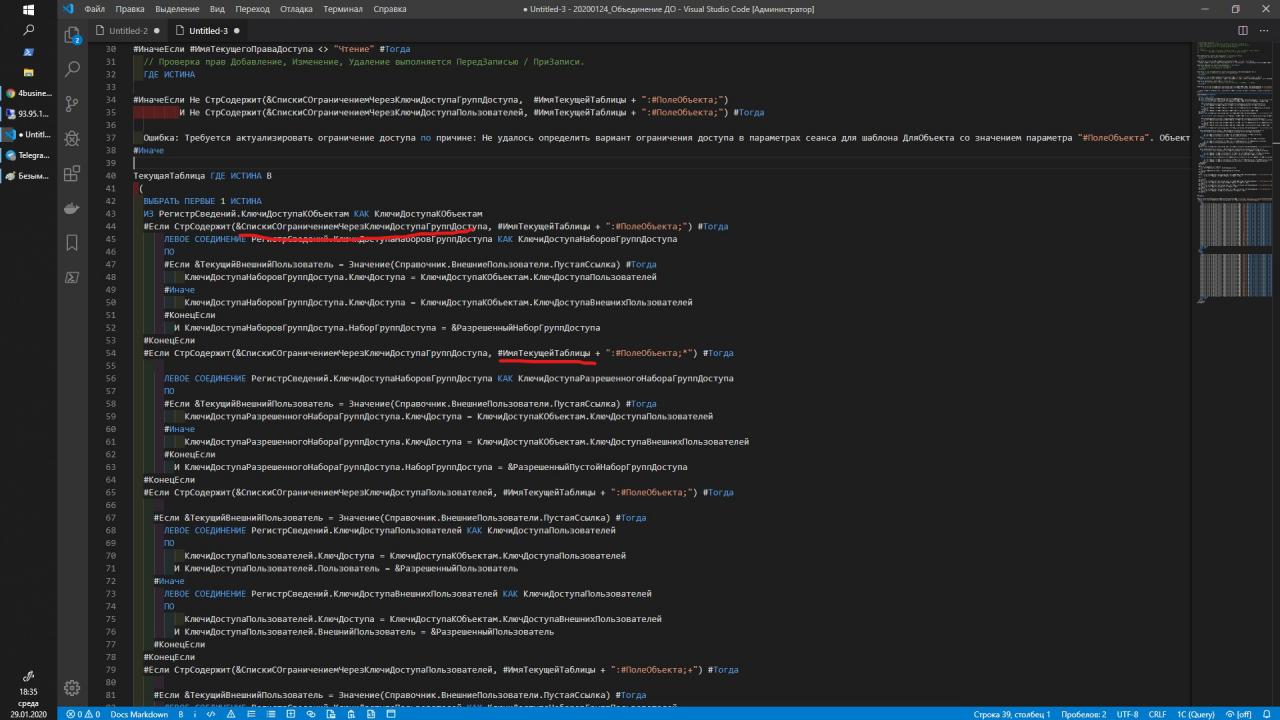The height and width of the screenshot is (720, 1280).
Task: Open the editor More Actions menu
Action: [x=1265, y=30]
